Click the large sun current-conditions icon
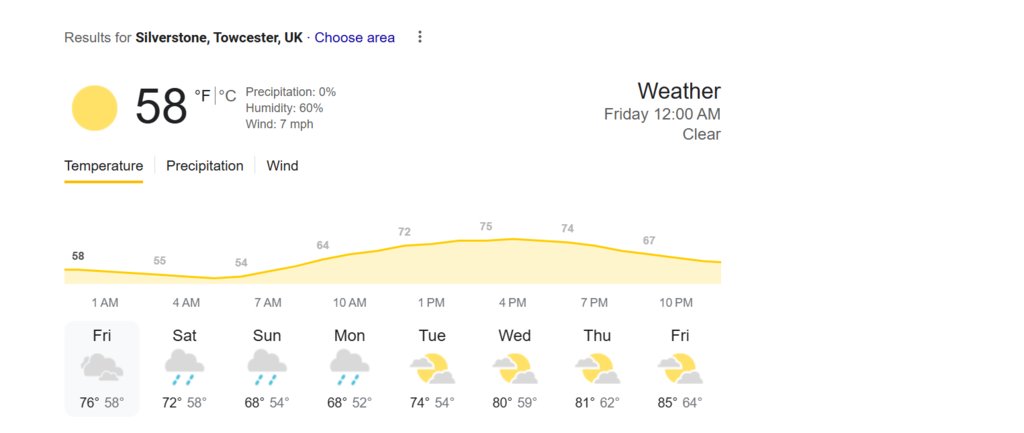The image size is (1024, 433). click(x=95, y=108)
